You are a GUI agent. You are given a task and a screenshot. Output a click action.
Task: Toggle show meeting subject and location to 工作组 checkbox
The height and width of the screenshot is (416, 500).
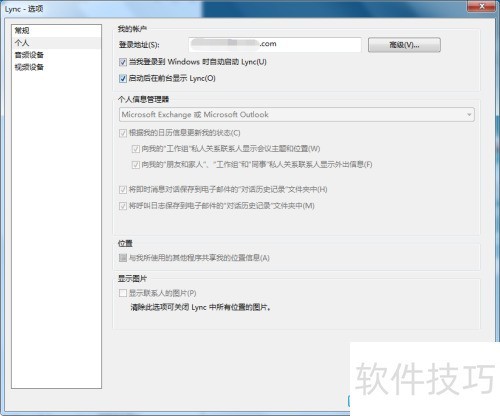tap(135, 149)
